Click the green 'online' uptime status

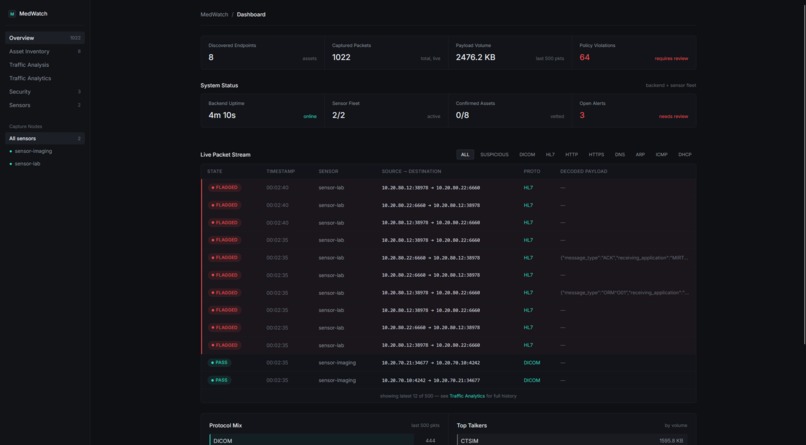pos(310,117)
